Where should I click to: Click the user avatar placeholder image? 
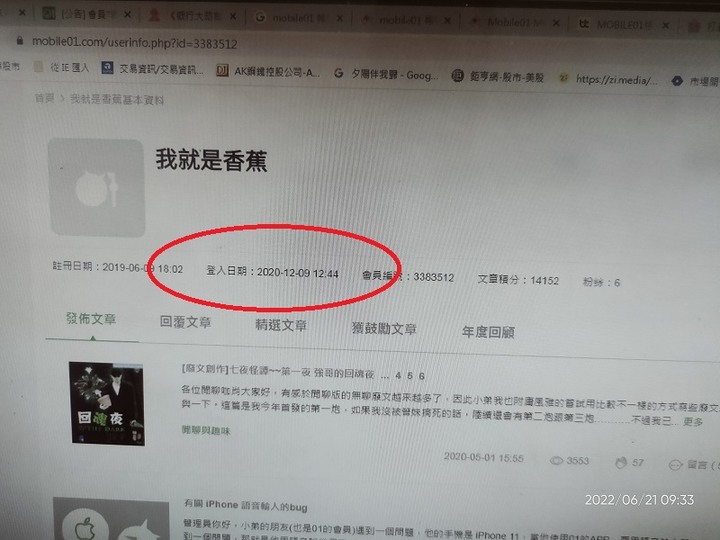[96, 187]
